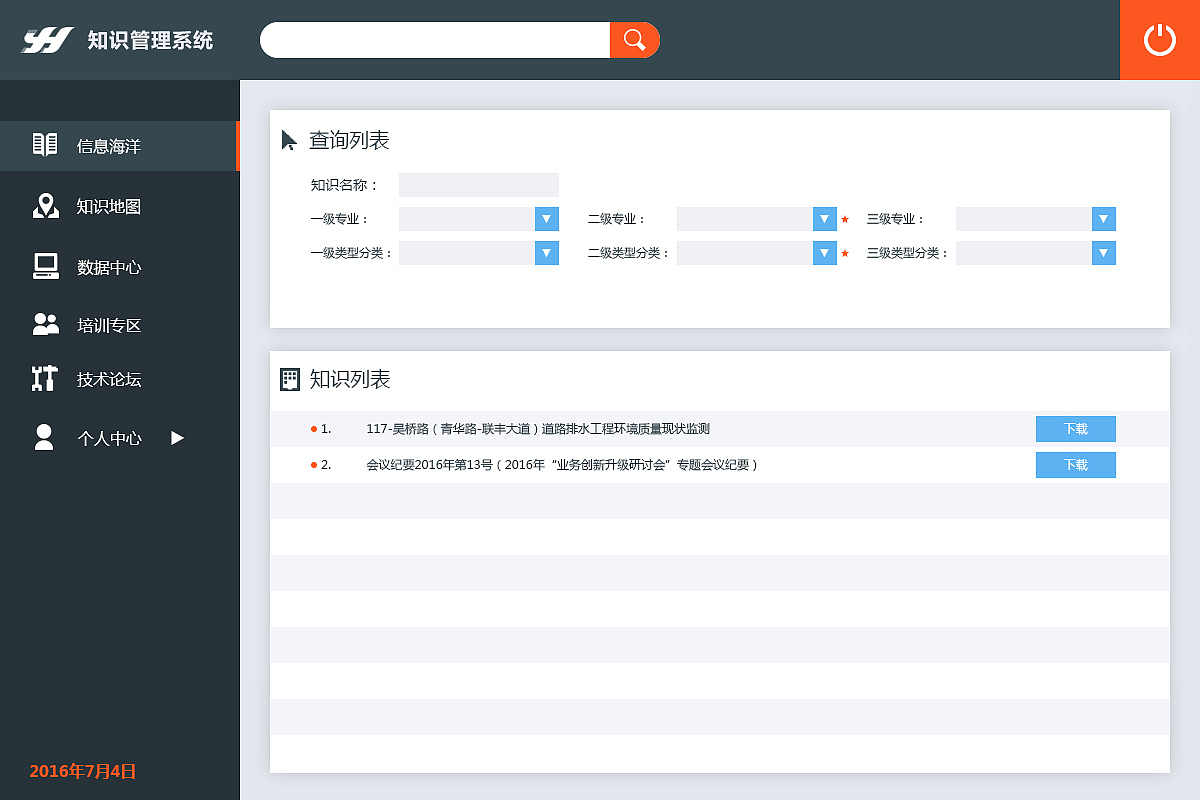Image resolution: width=1200 pixels, height=800 pixels.
Task: Open 技术论坛 using its forum icon
Action: point(44,379)
